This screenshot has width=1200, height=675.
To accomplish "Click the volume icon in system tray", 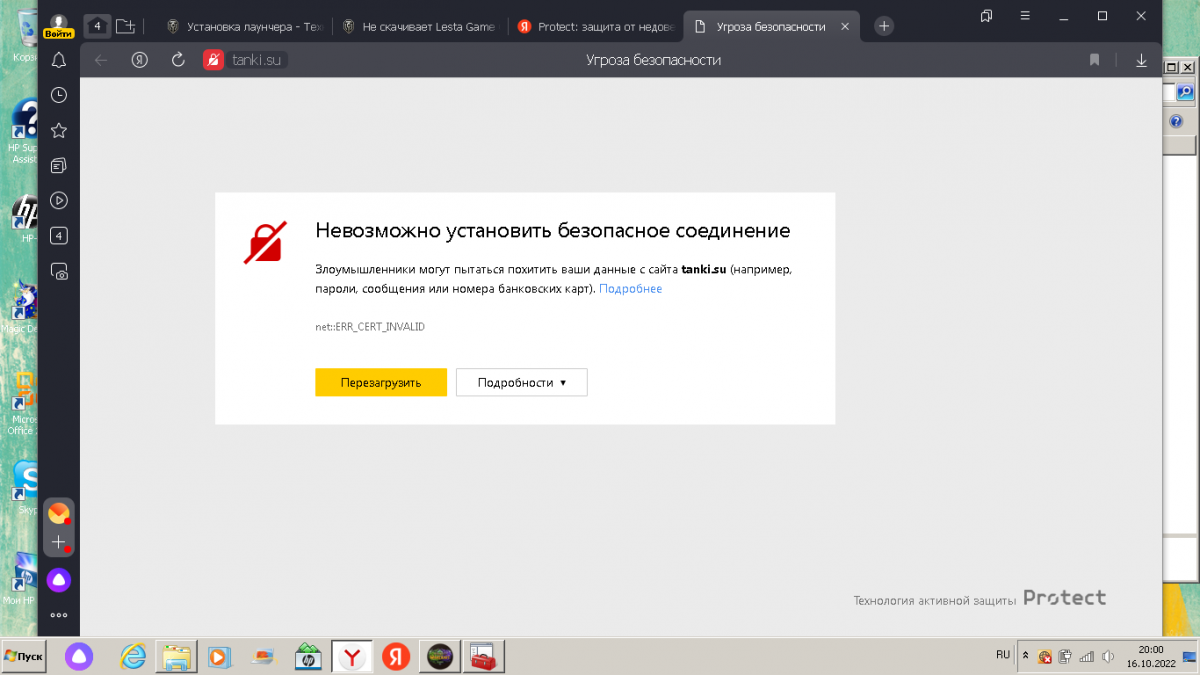I will [x=1107, y=657].
